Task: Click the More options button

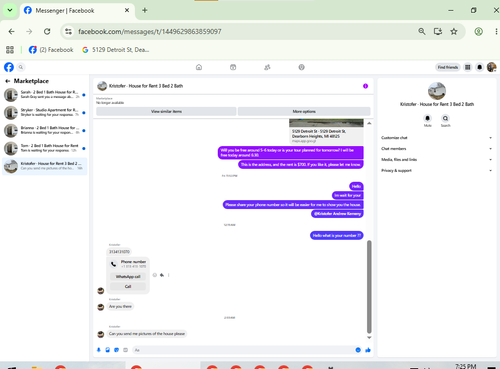Action: (304, 111)
